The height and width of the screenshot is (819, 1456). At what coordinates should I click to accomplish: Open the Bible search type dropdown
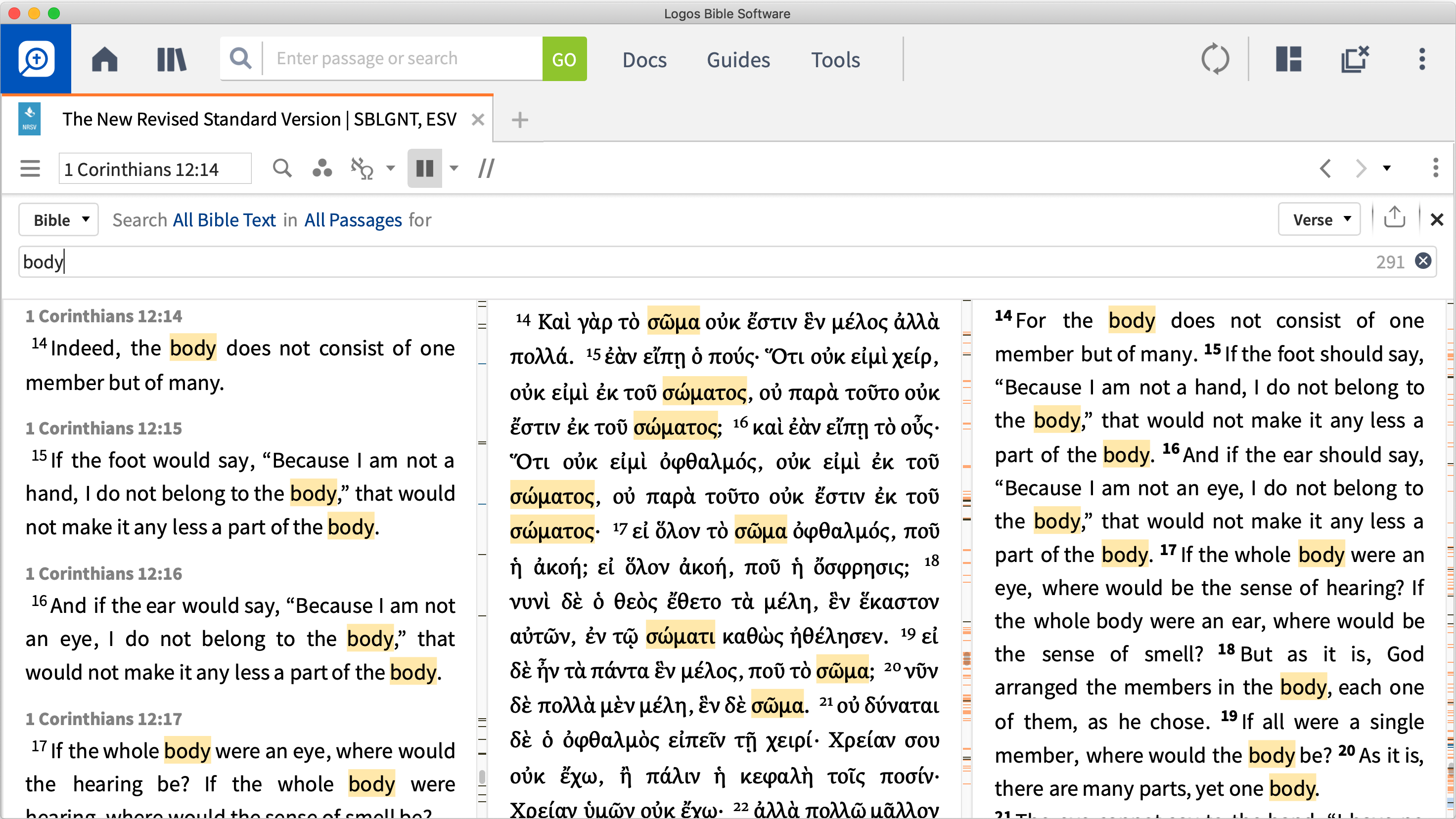59,220
